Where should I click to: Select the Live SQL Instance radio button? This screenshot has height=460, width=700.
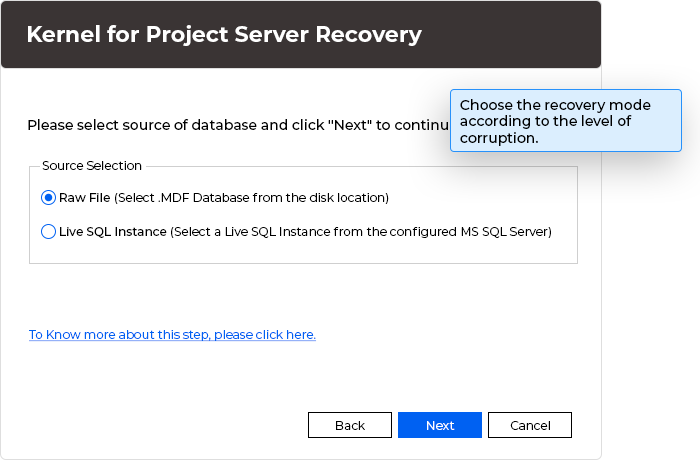[48, 231]
